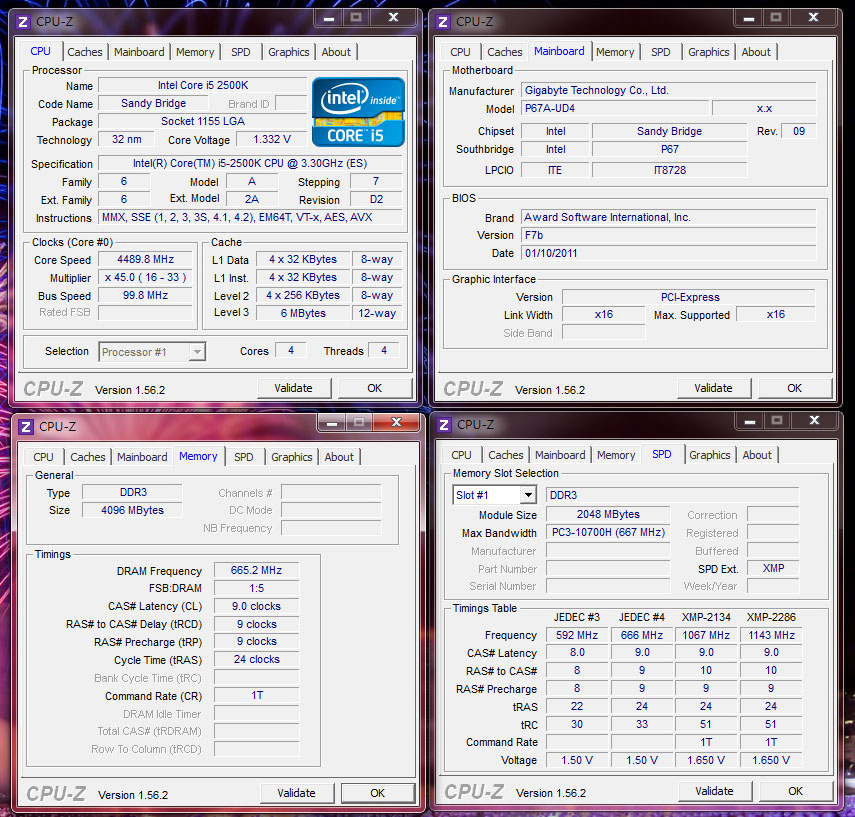Open SPD tab in the CPU window

tap(240, 52)
